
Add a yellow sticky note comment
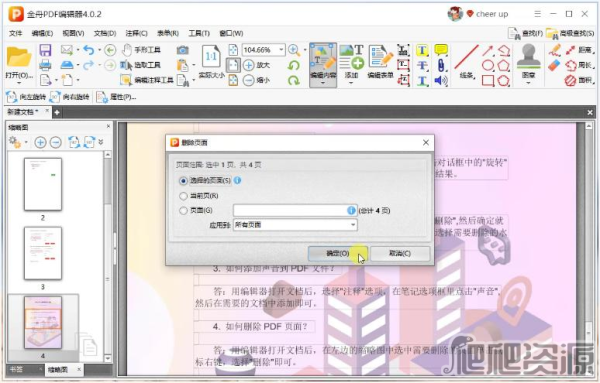click(x=441, y=50)
